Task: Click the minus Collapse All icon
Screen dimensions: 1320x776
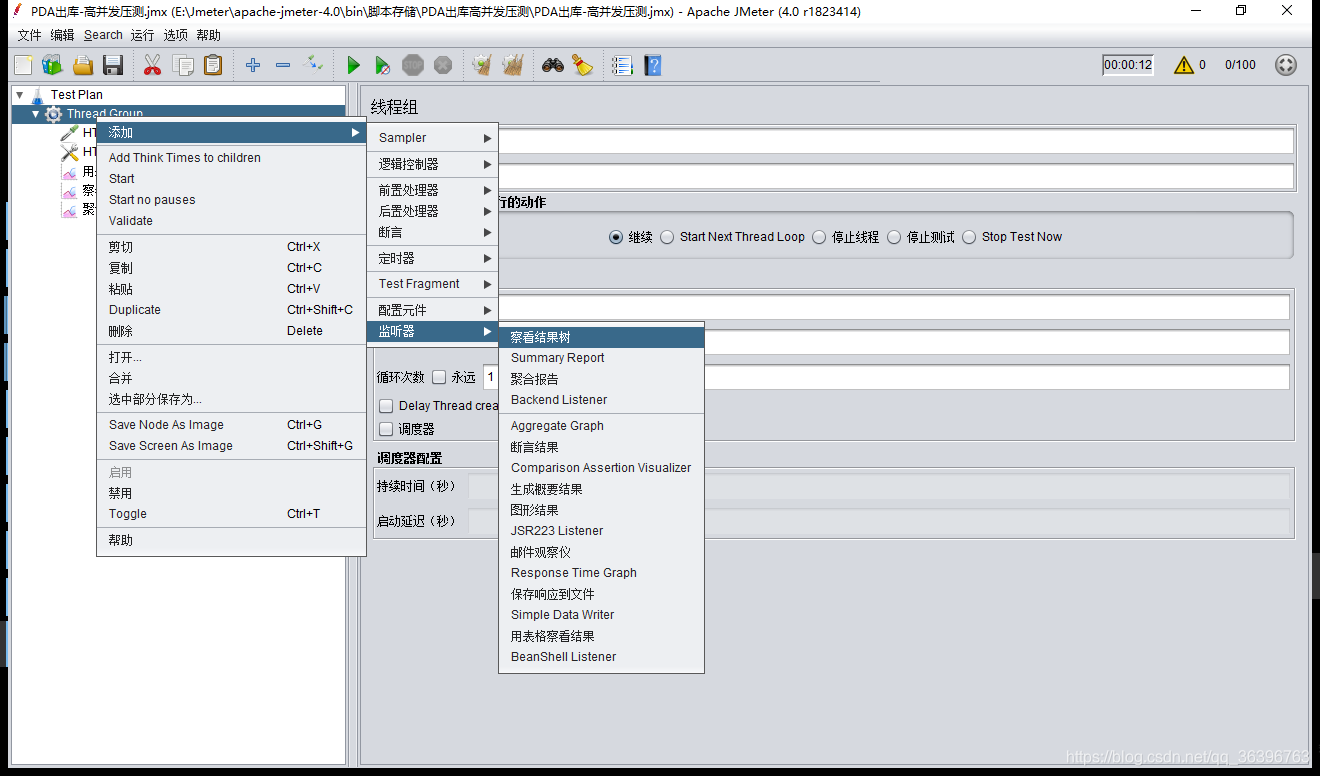Action: point(283,66)
